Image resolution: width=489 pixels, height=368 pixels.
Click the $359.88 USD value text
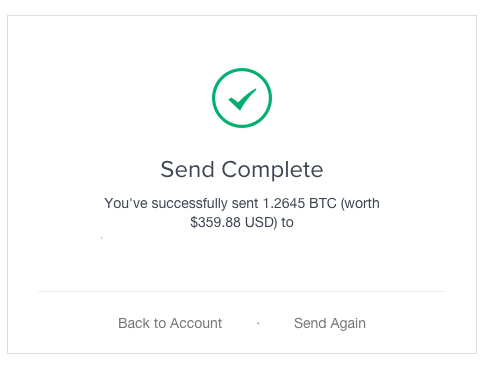coord(232,222)
